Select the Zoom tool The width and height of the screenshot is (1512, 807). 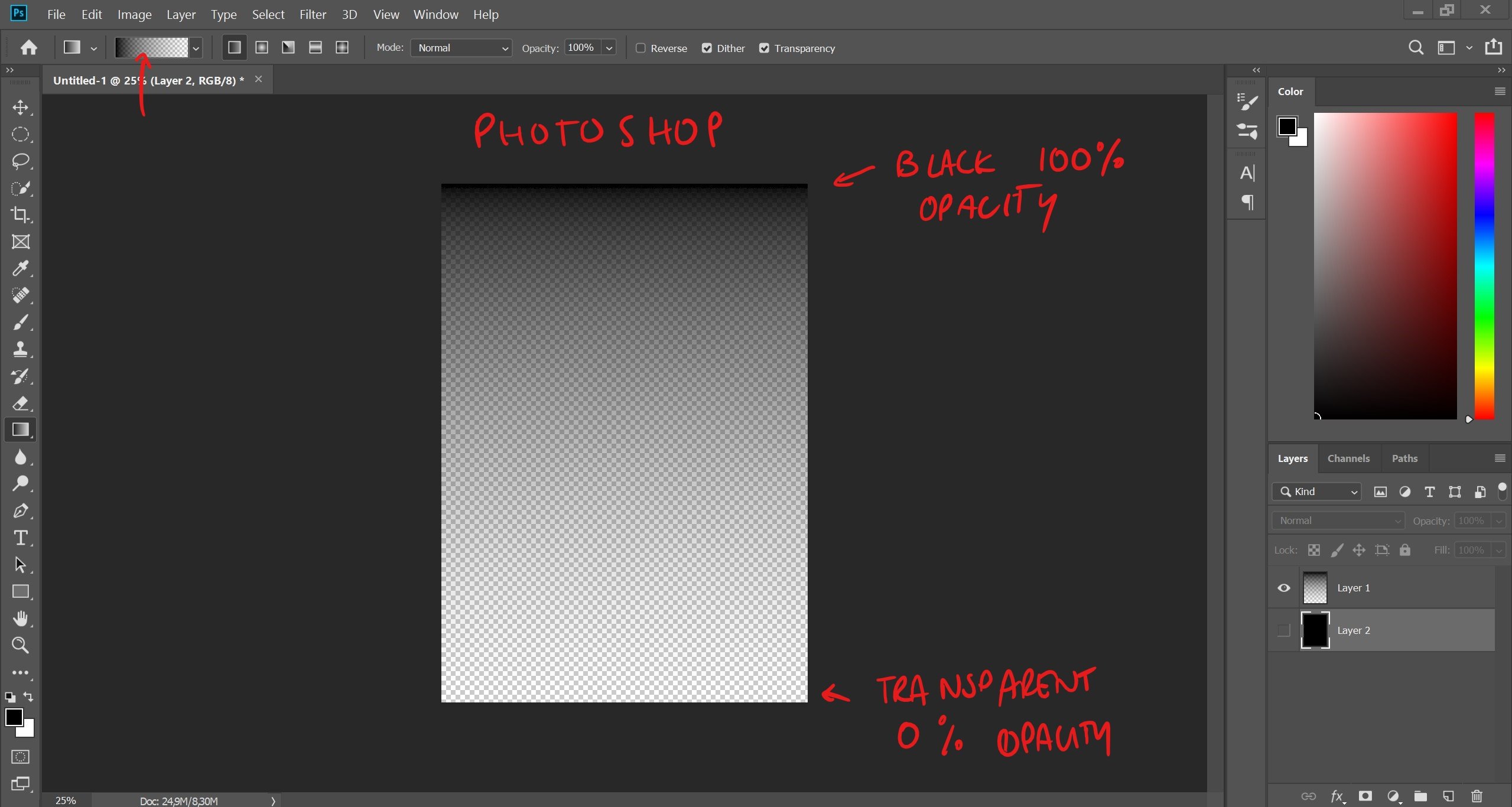[x=21, y=645]
